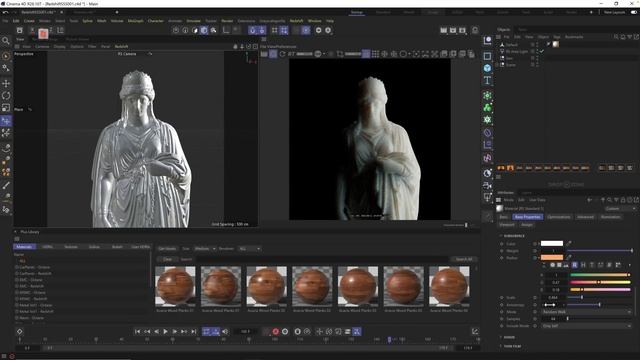Viewport: 640px width, 360px height.
Task: Click the rectangle spline icon in right palette
Action: [x=487, y=56]
